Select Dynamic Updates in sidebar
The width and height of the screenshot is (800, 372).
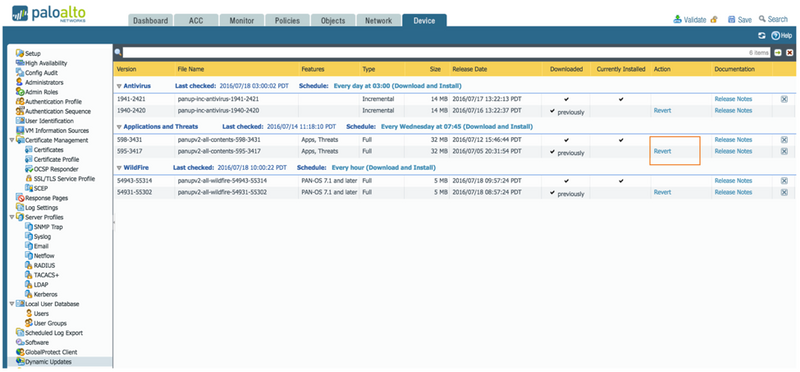pyautogui.click(x=48, y=362)
